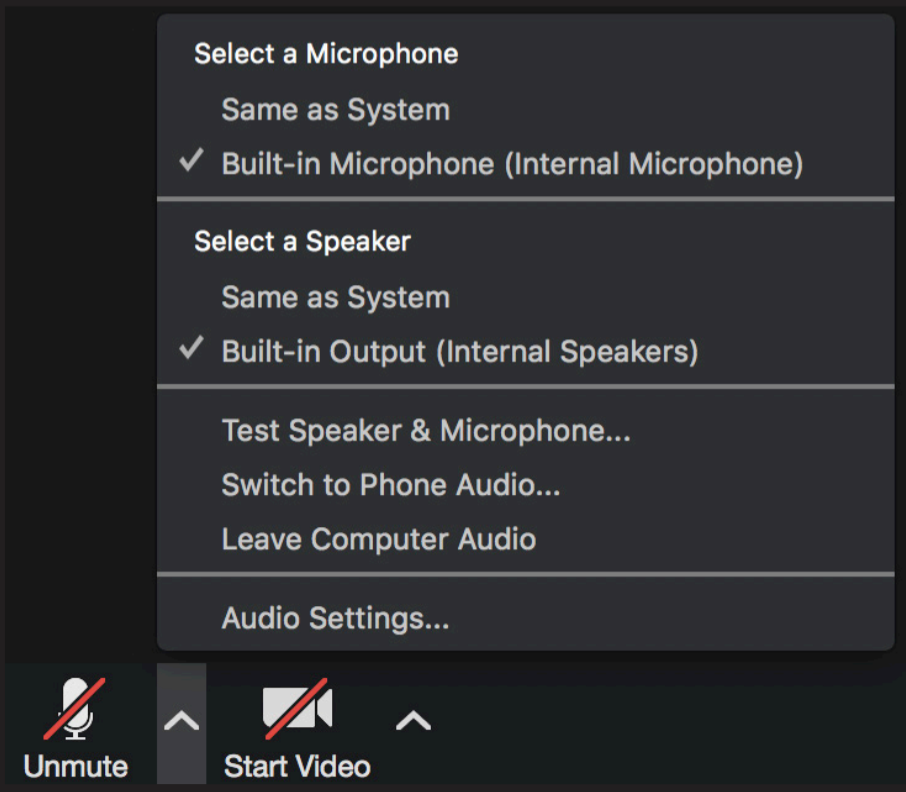
Task: Click the crossed-out microphone icon
Action: 76,708
